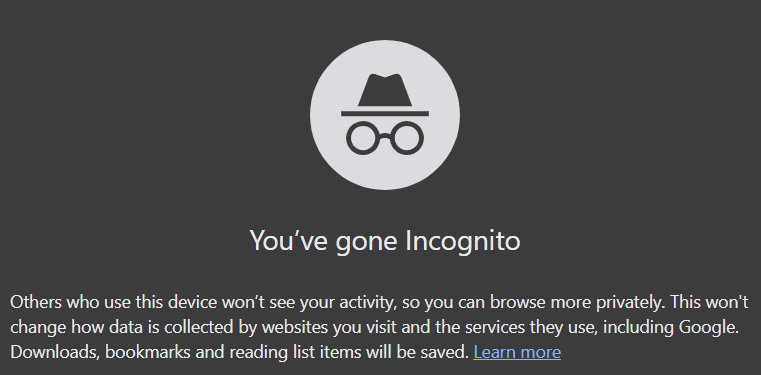Click the Incognito circular logo
Screen dimensions: 761x375
point(385,115)
